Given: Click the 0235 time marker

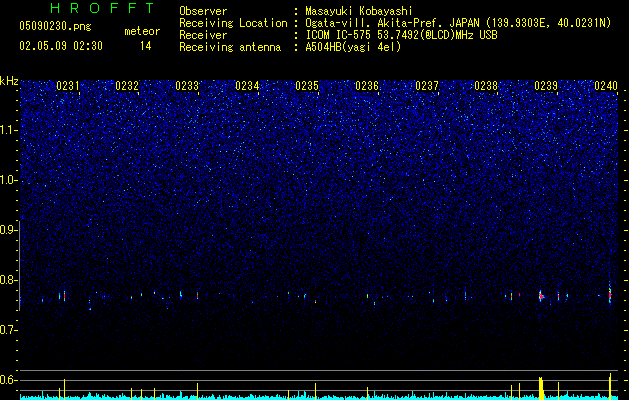Looking at the screenshot, I should [x=307, y=86].
